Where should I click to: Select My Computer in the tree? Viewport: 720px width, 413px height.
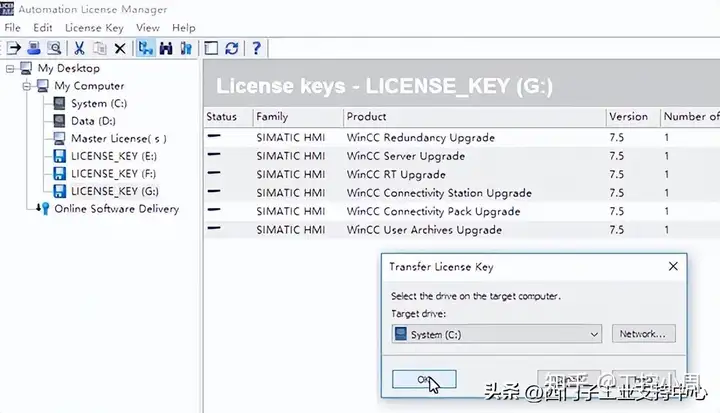(89, 85)
